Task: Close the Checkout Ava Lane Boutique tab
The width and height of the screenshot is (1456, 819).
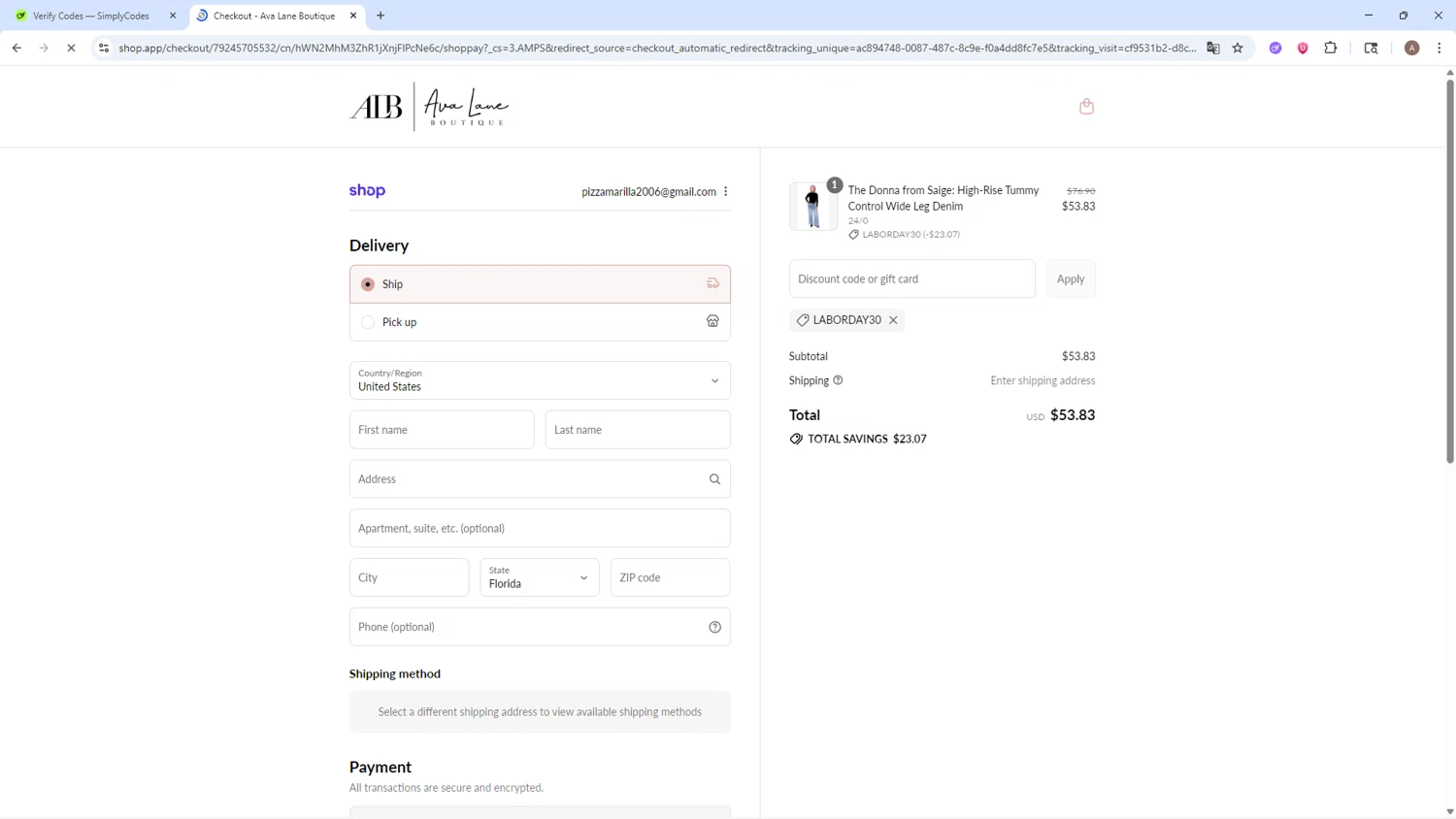Action: pos(353,16)
